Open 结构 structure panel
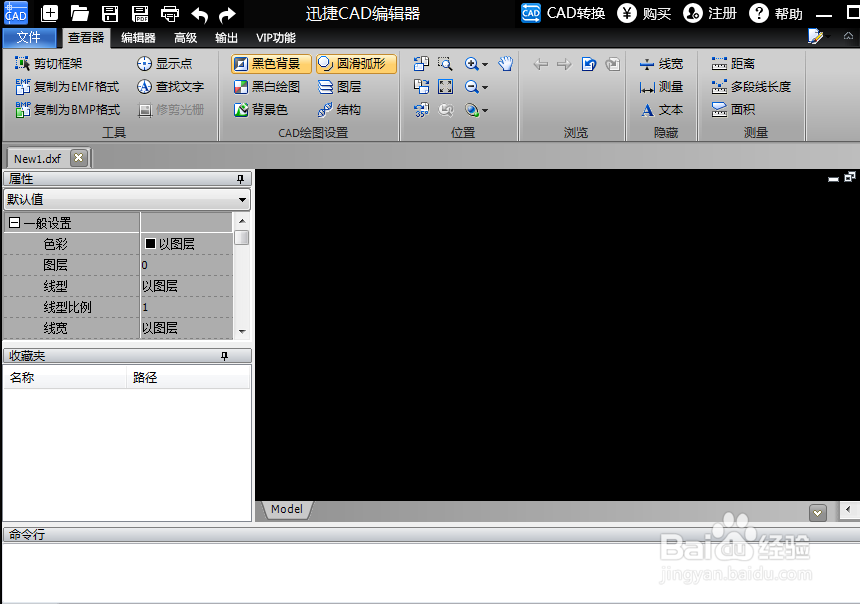This screenshot has width=860, height=604. [x=340, y=110]
